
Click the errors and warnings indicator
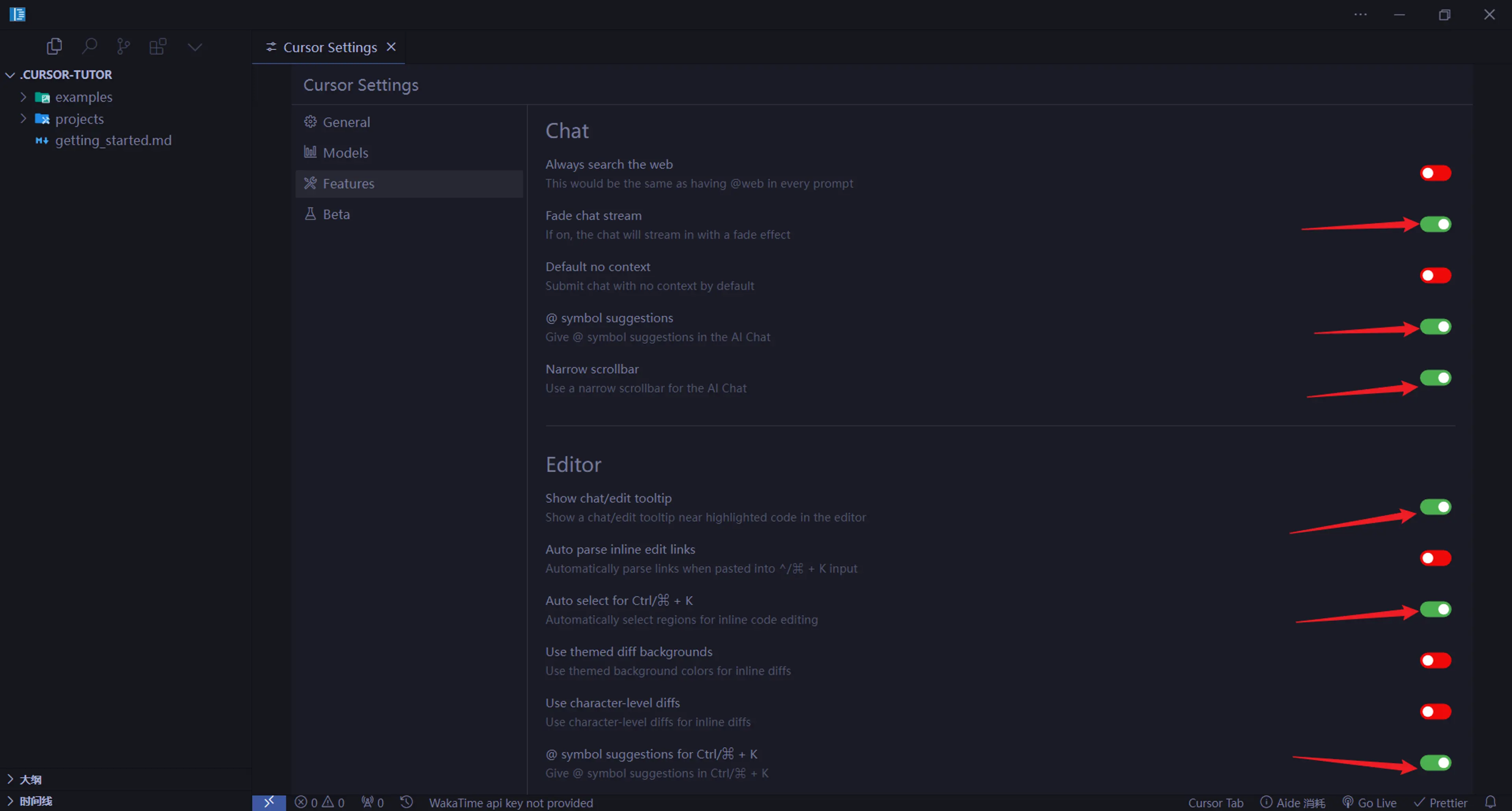click(x=320, y=802)
